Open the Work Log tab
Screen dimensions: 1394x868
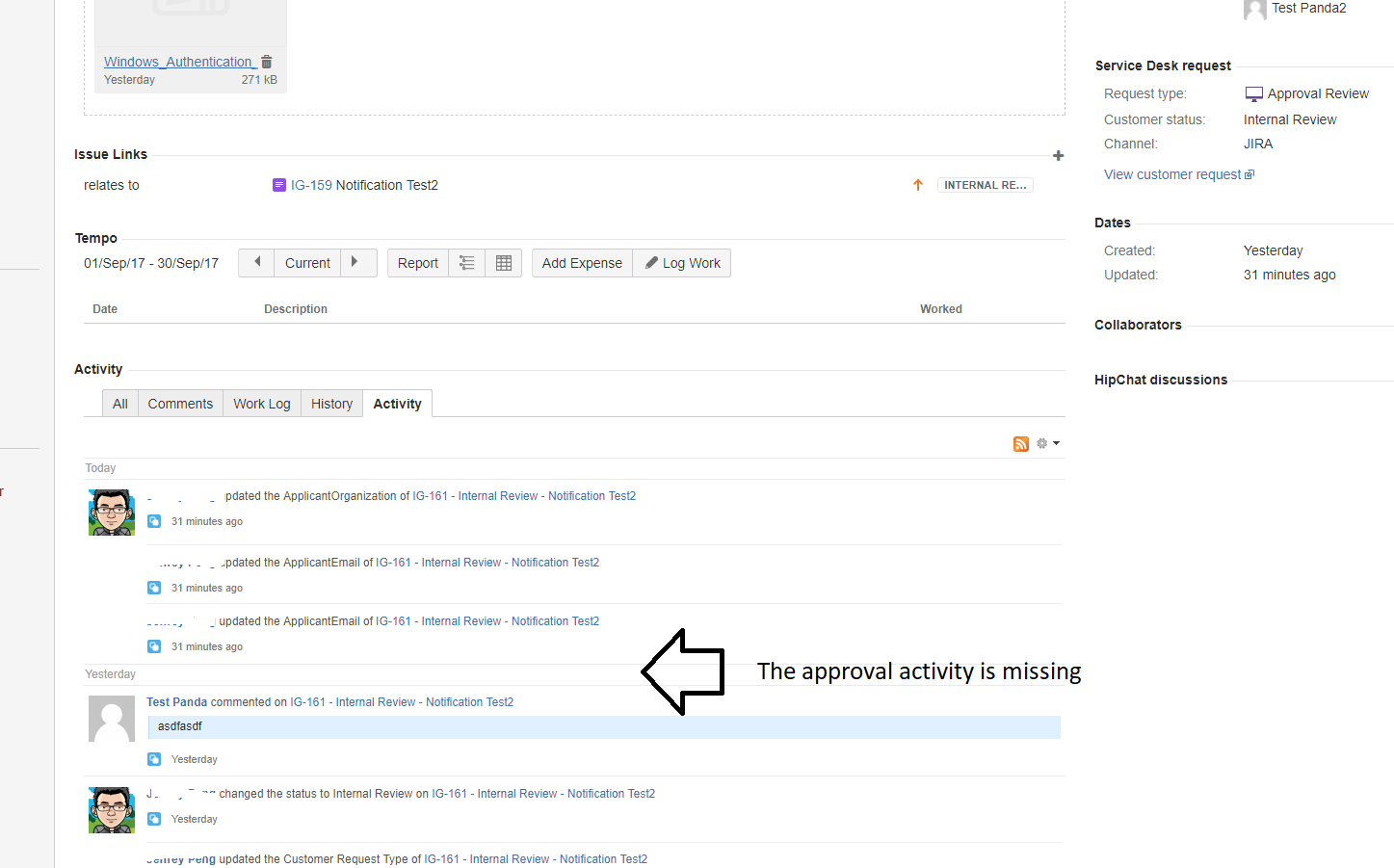[x=262, y=404]
